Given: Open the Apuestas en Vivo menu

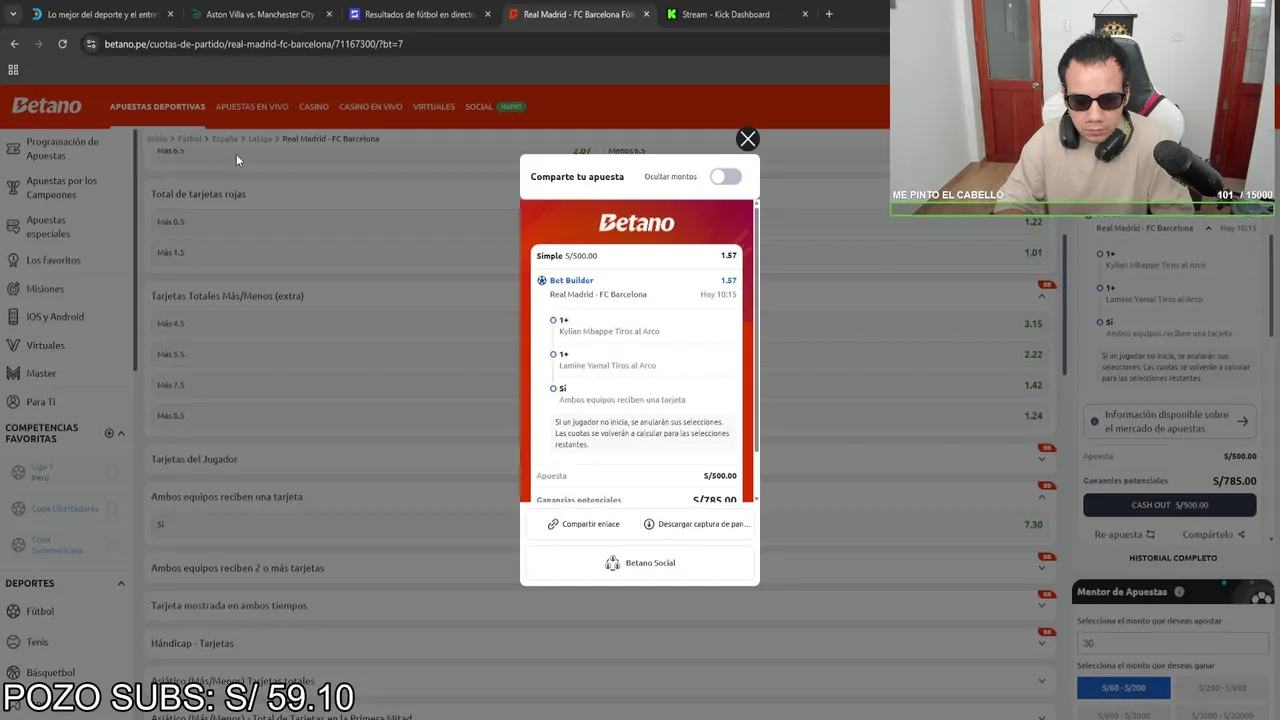Looking at the screenshot, I should coord(252,107).
